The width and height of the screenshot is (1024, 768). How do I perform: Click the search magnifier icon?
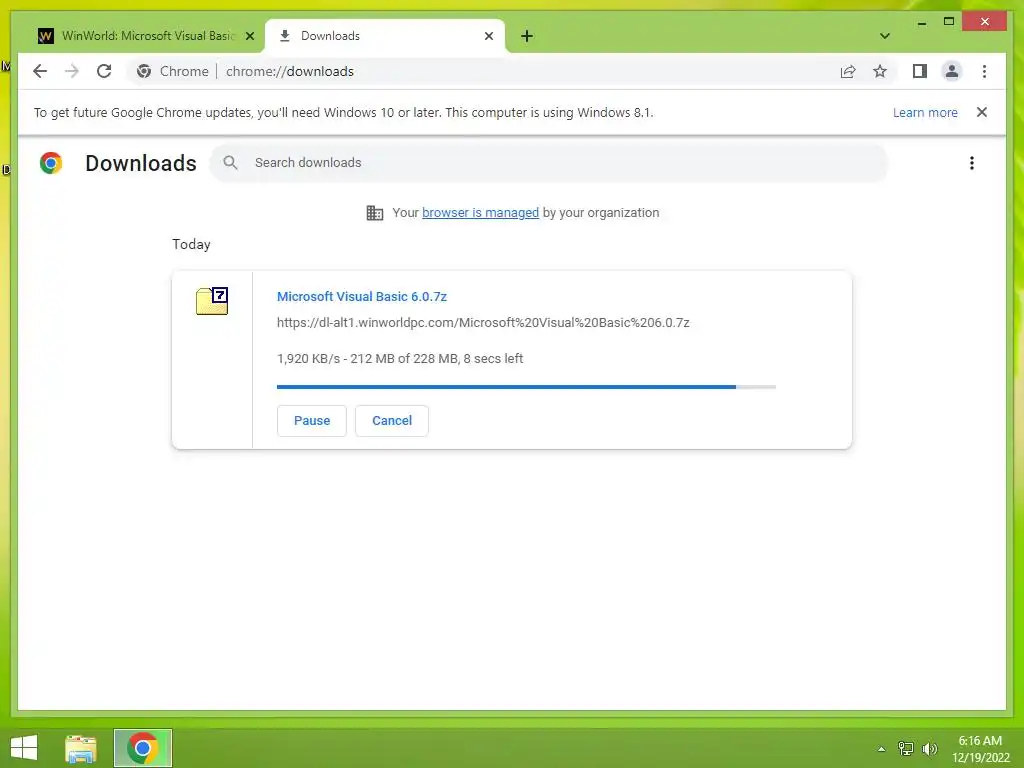(x=230, y=163)
